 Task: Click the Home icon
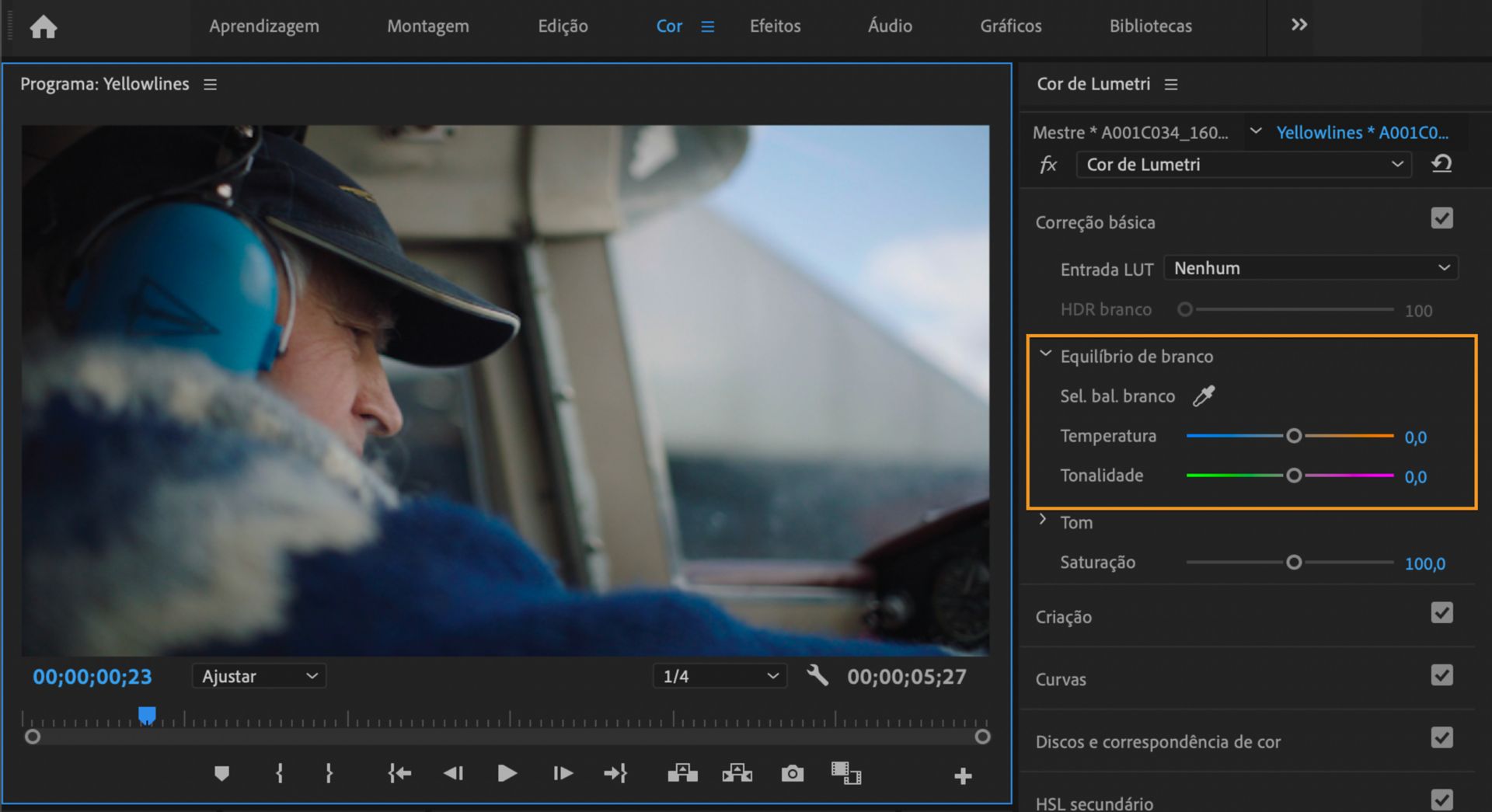click(44, 27)
